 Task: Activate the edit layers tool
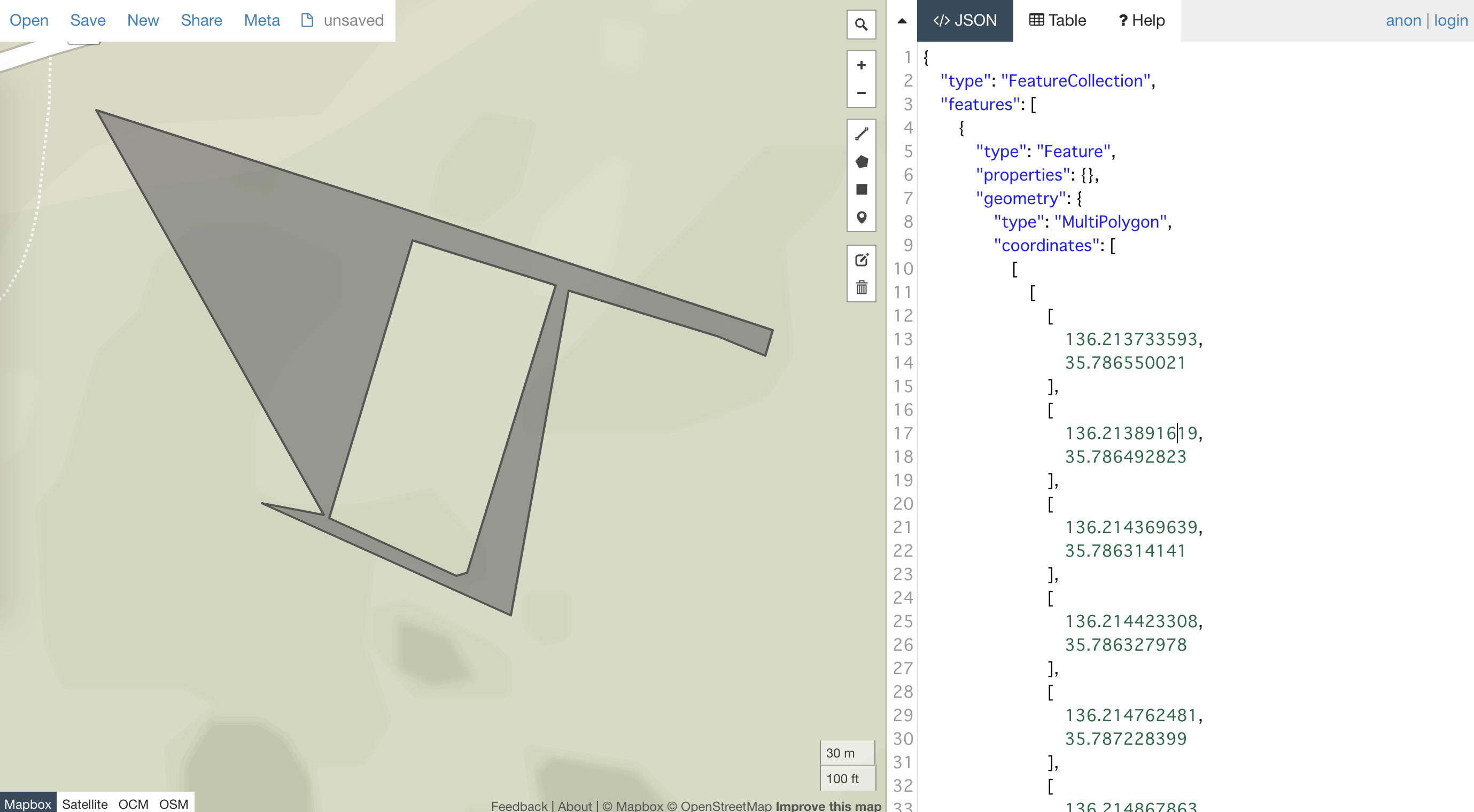pos(861,260)
